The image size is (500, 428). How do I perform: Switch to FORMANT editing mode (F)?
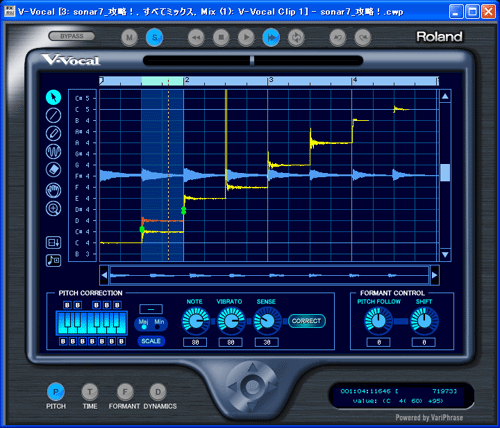coord(125,392)
